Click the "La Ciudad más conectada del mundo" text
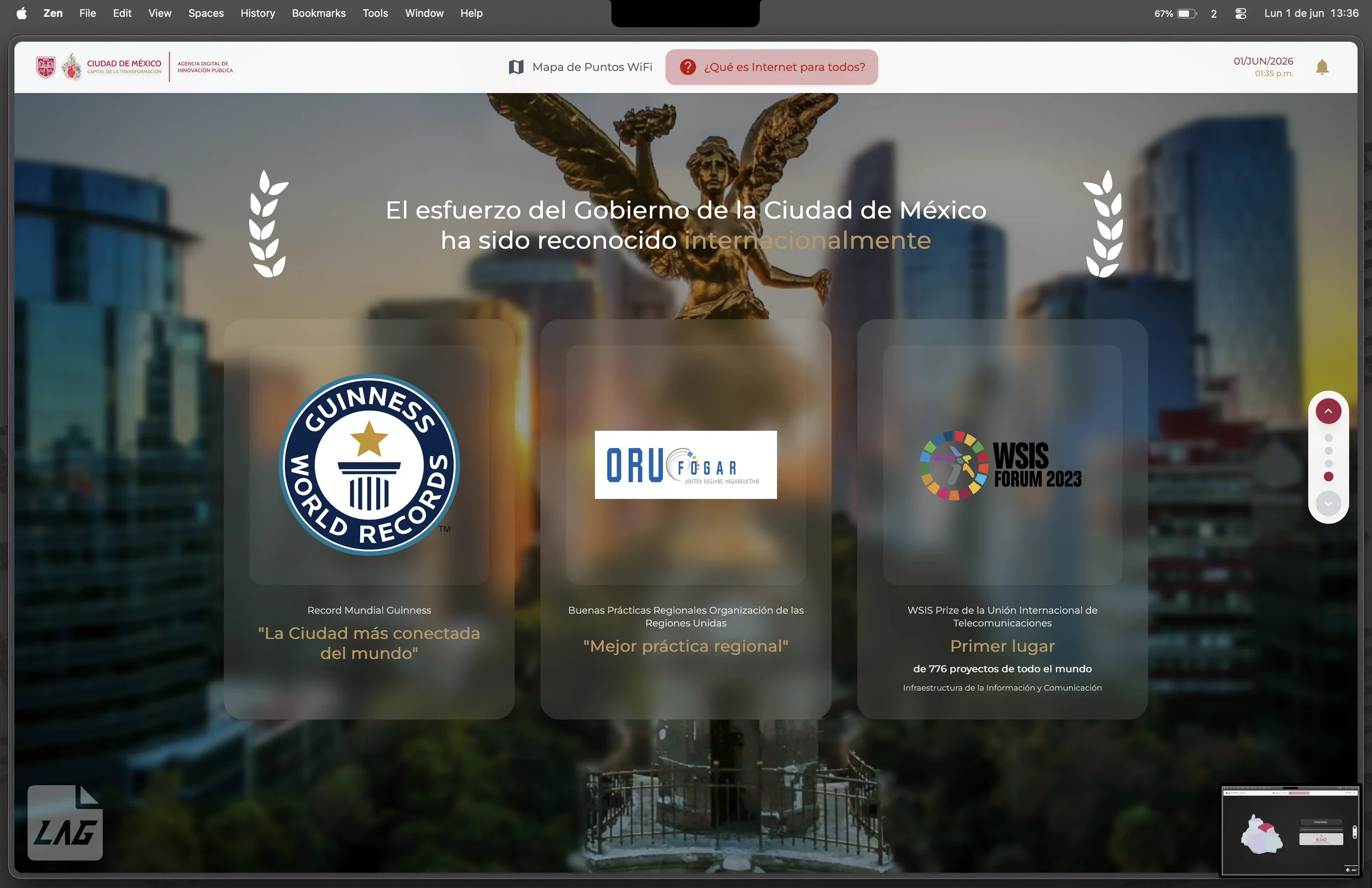Screen dimensions: 1372x888 coord(369,643)
